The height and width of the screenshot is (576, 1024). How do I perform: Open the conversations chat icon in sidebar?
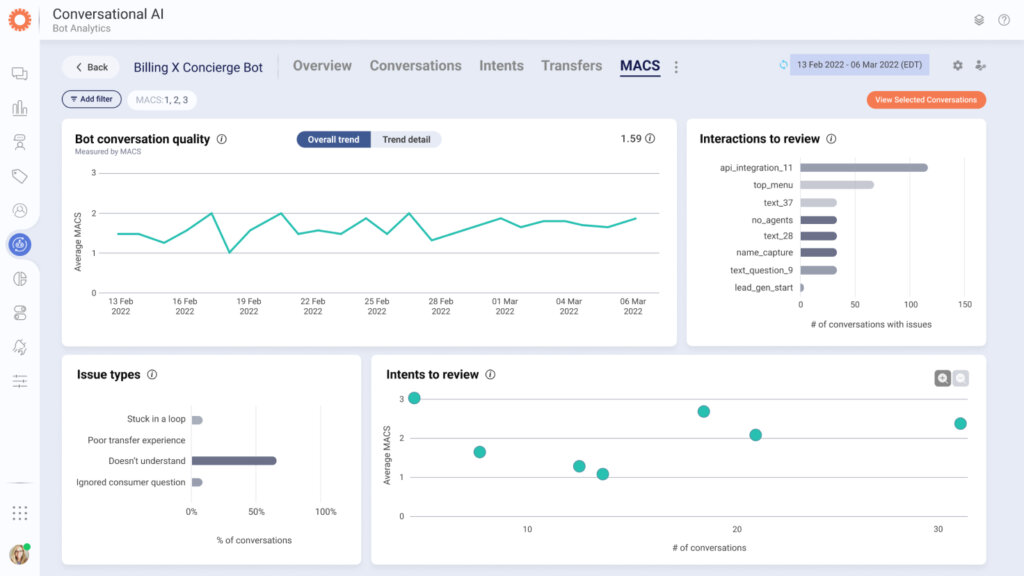point(19,74)
